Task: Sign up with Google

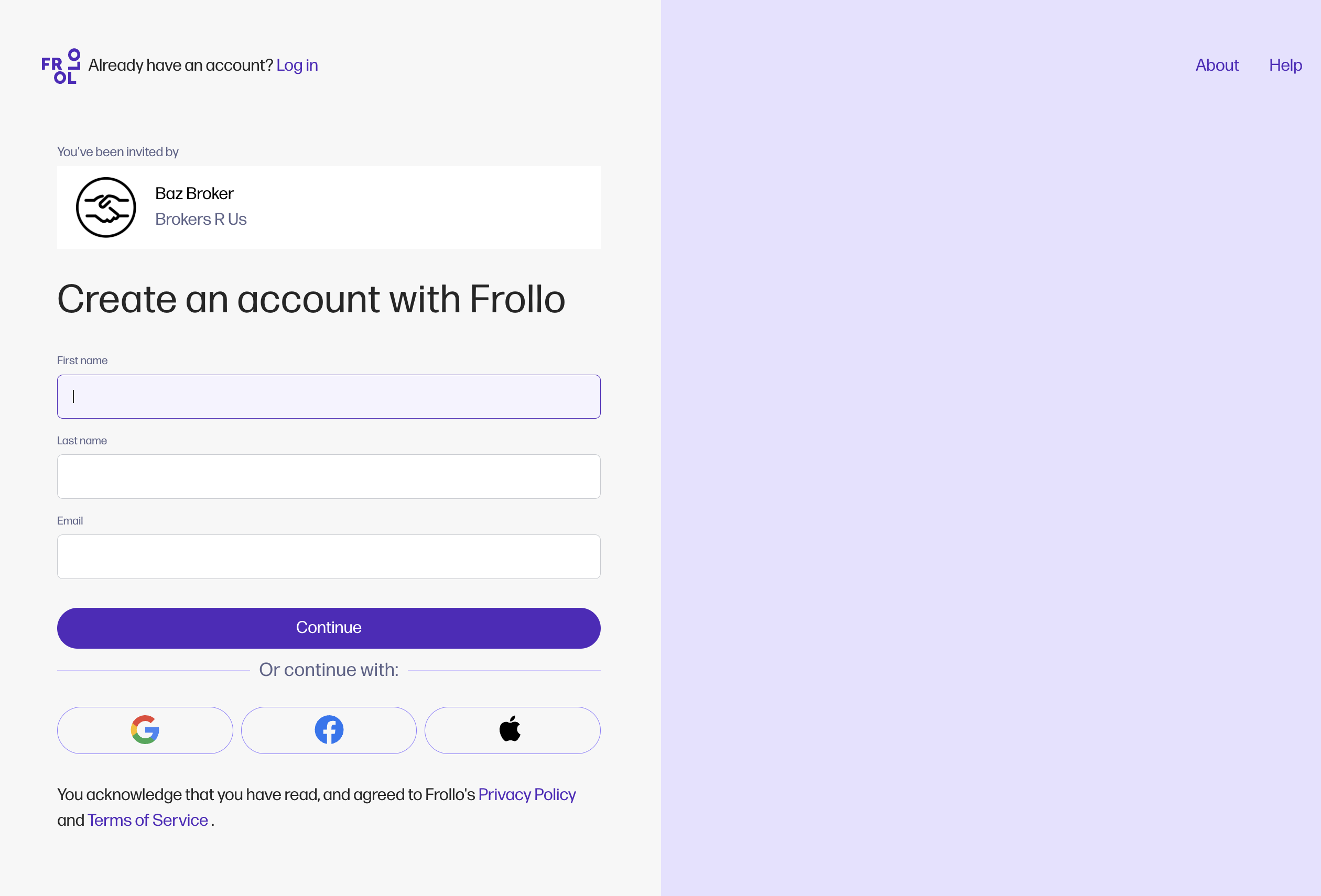Action: point(145,730)
